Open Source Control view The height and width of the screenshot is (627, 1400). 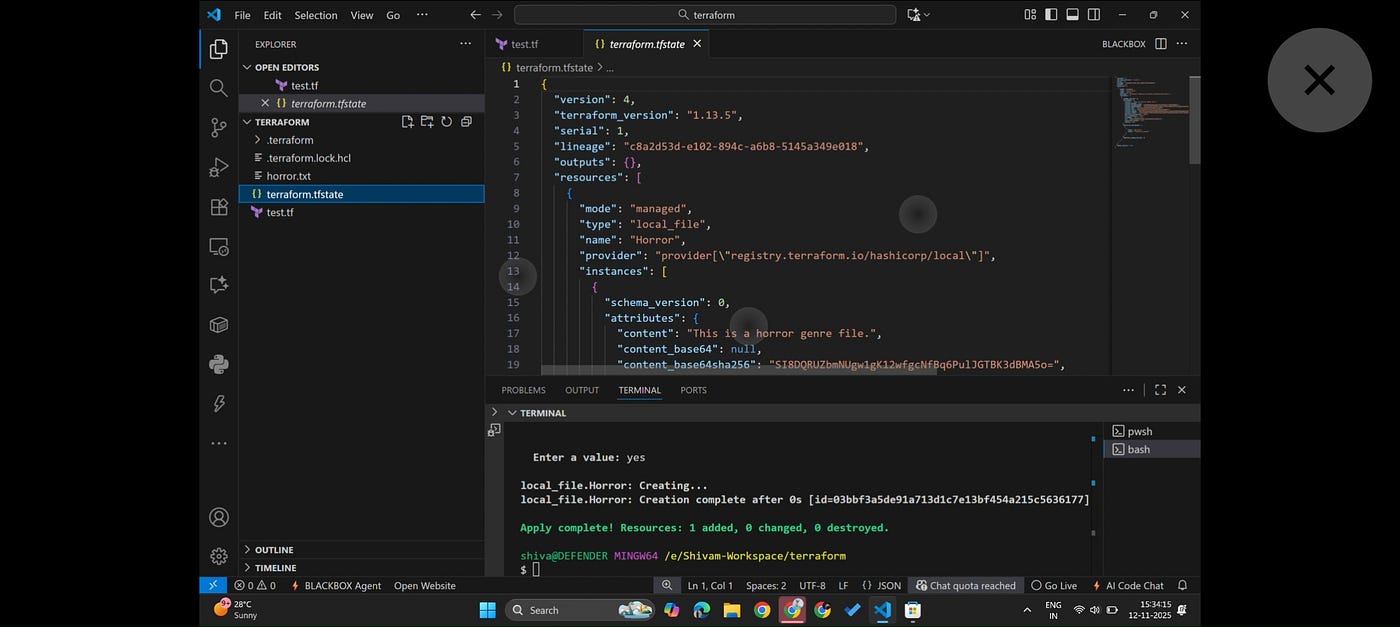click(218, 127)
